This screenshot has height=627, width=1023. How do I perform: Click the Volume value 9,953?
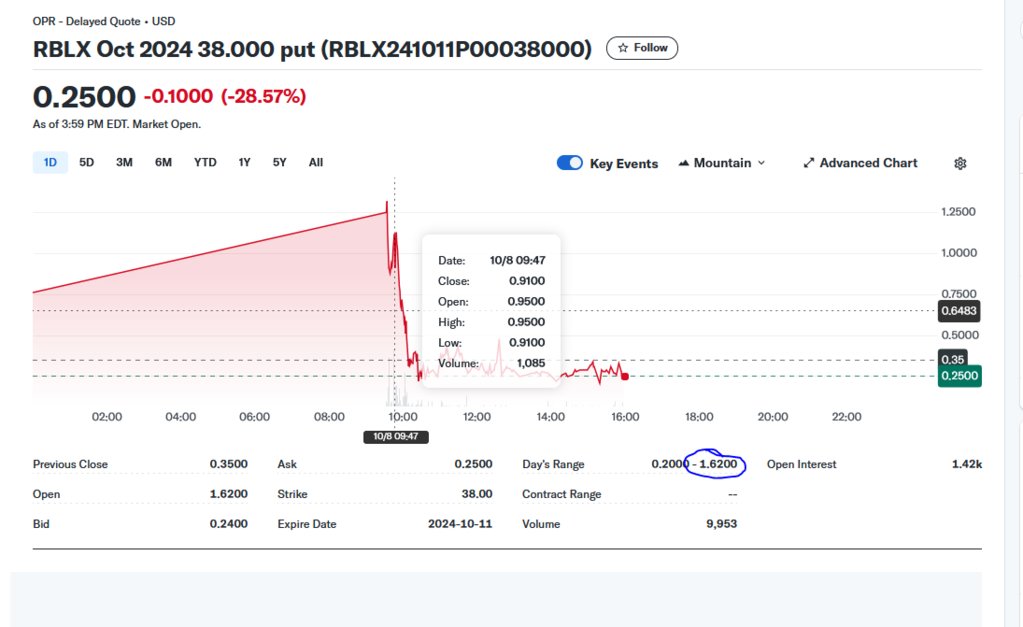click(721, 524)
